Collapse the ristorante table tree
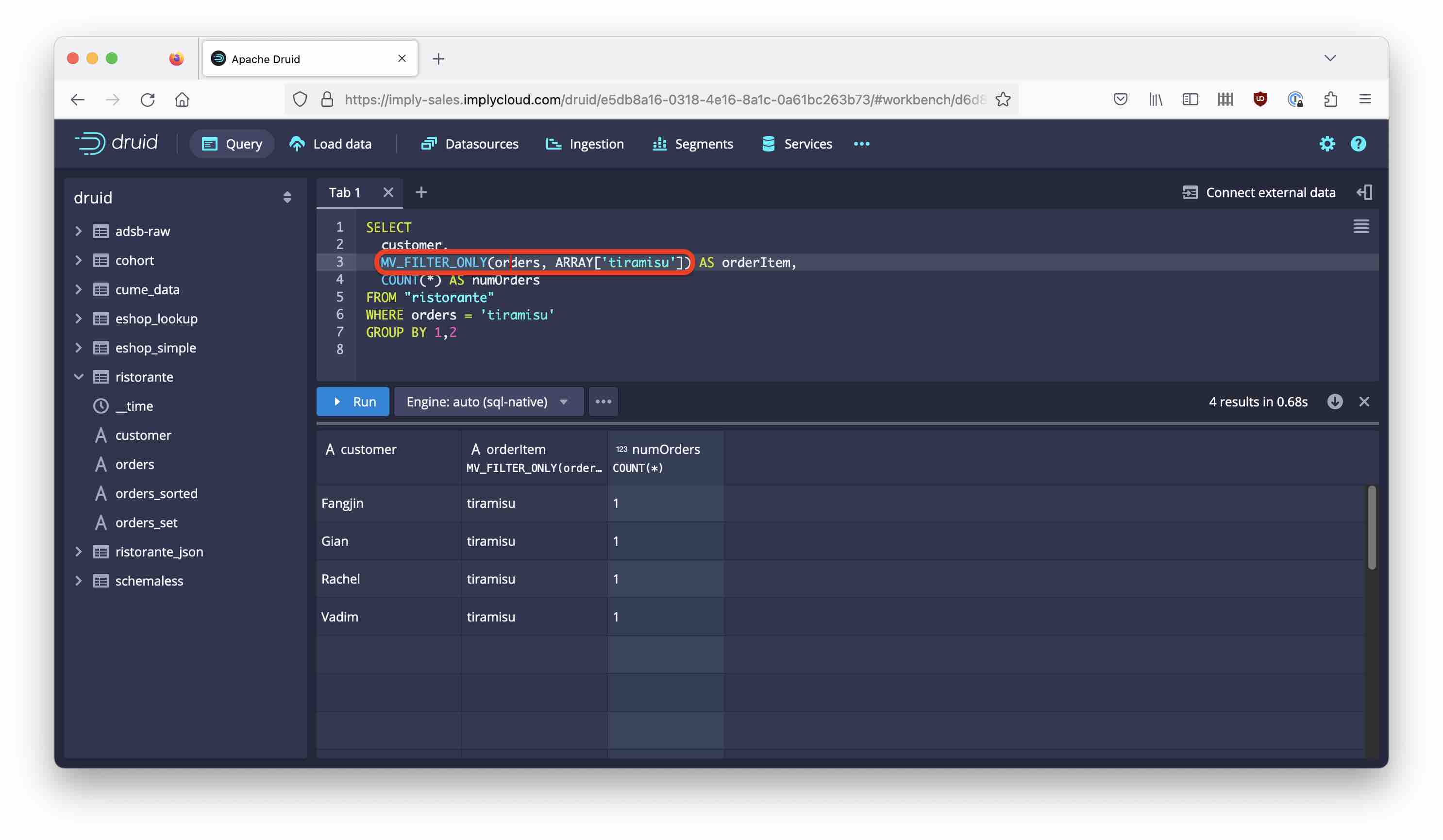This screenshot has width=1443, height=840. tap(79, 377)
